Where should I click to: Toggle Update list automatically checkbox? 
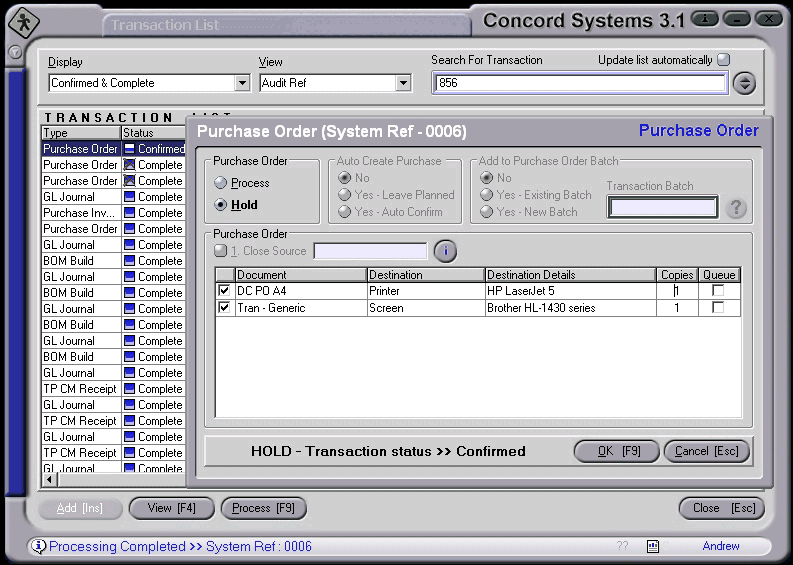(x=724, y=60)
